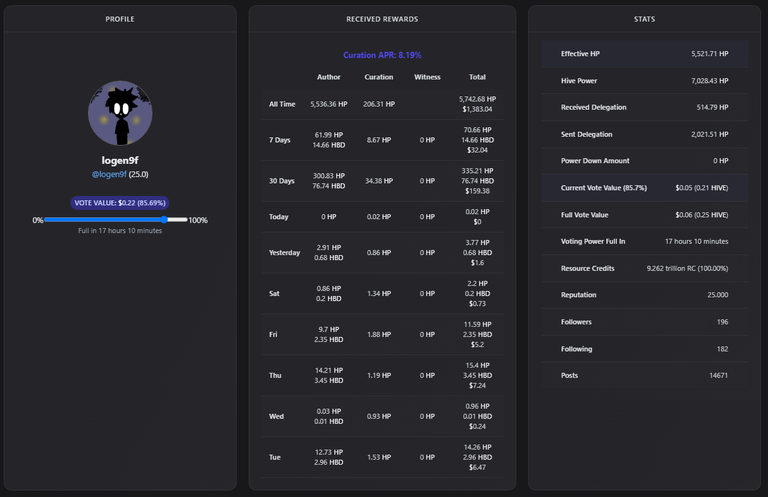Click the 34.38 HP thirty-day curation value
Viewport: 768px width, 497px height.
pos(379,181)
